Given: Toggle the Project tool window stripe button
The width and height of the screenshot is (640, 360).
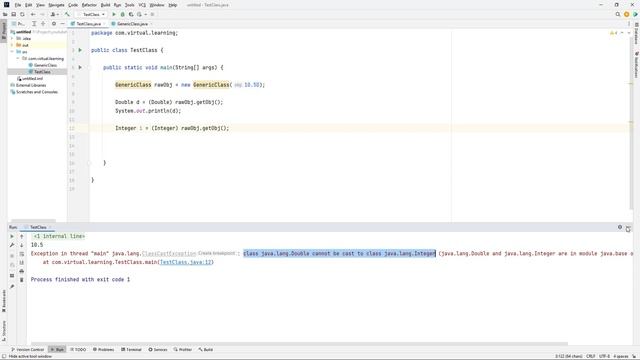Looking at the screenshot, I should click(x=4, y=31).
